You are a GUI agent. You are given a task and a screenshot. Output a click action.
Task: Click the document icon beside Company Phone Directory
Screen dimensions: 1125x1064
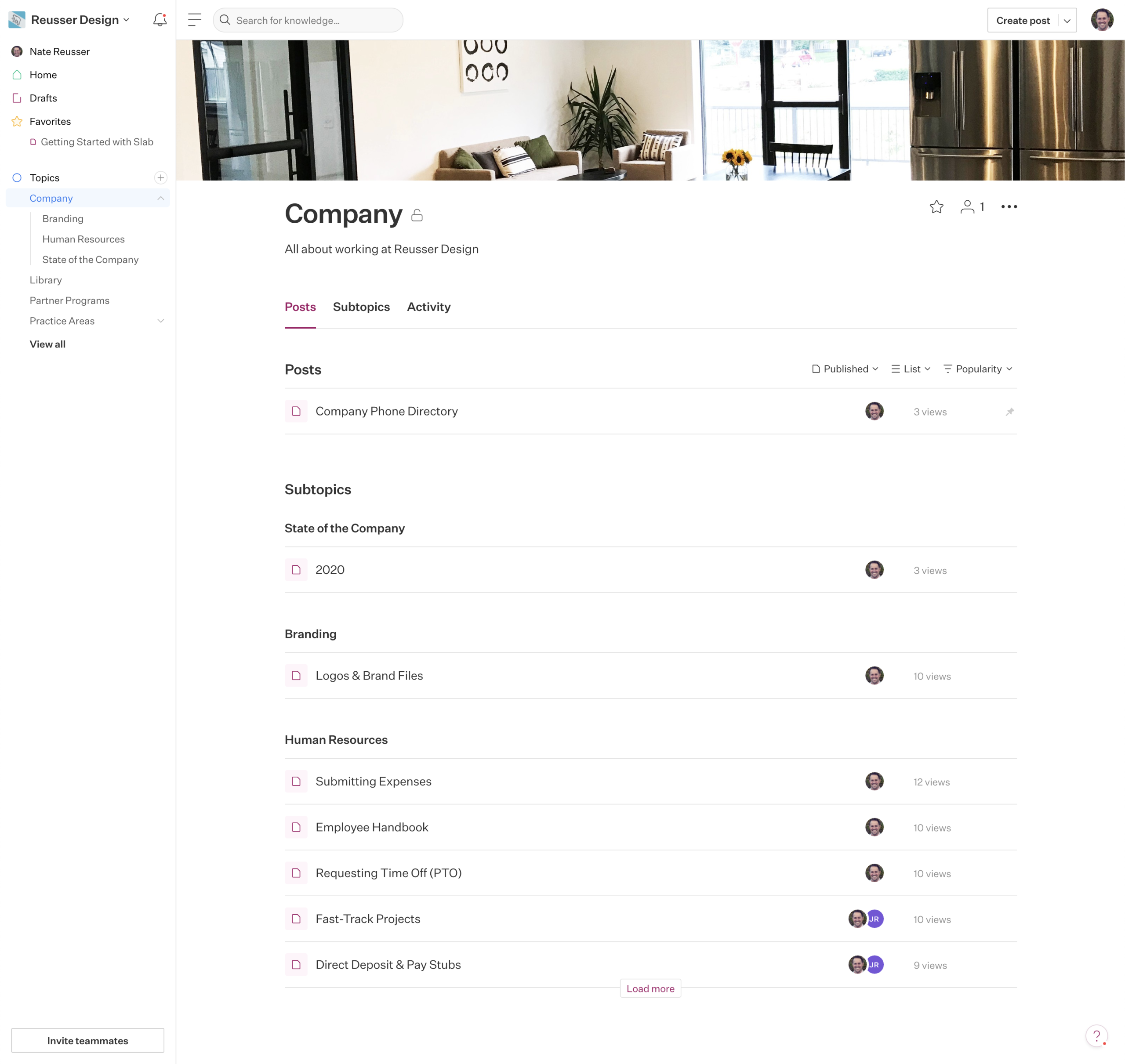tap(296, 411)
